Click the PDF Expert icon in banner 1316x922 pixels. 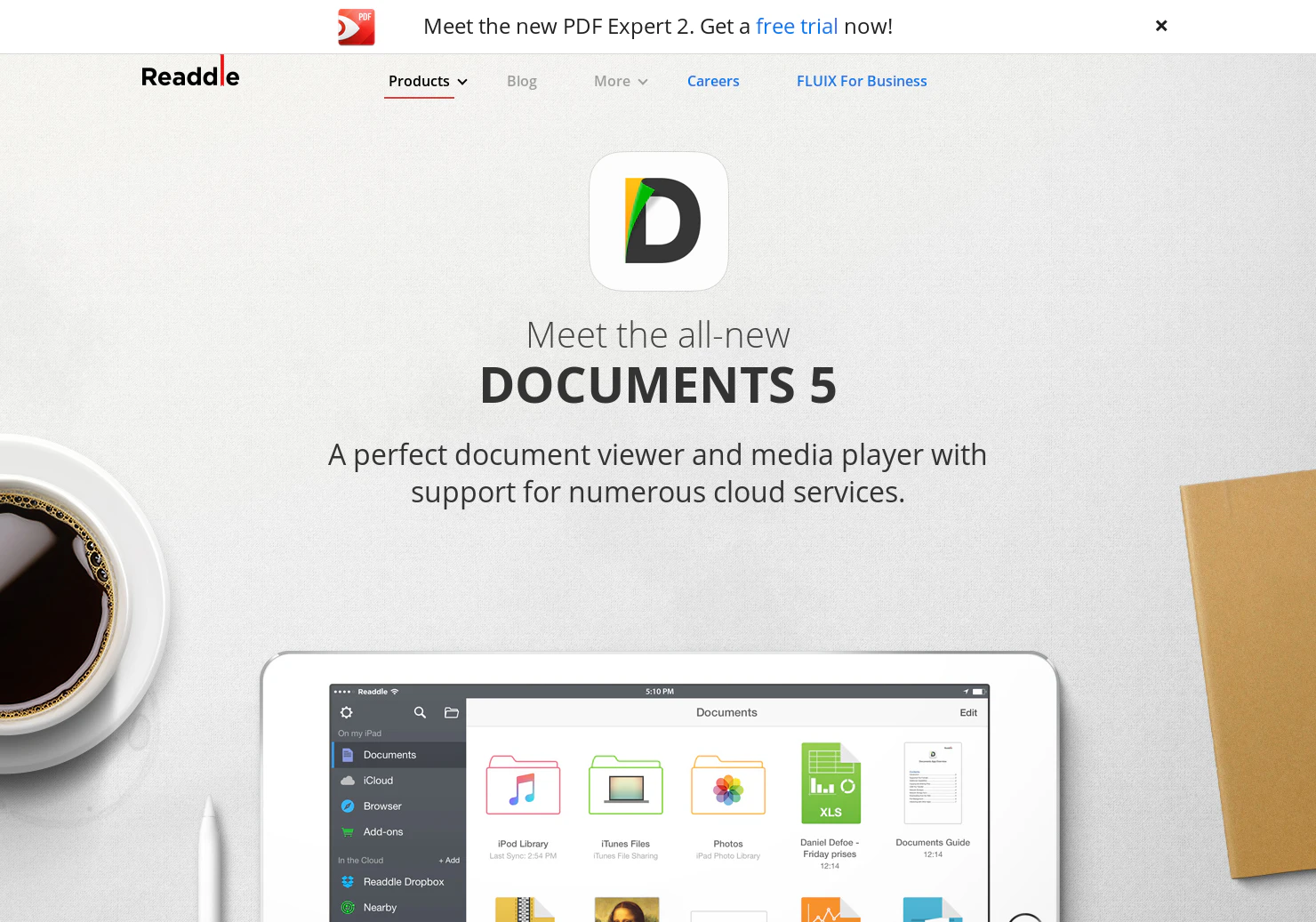click(x=357, y=27)
